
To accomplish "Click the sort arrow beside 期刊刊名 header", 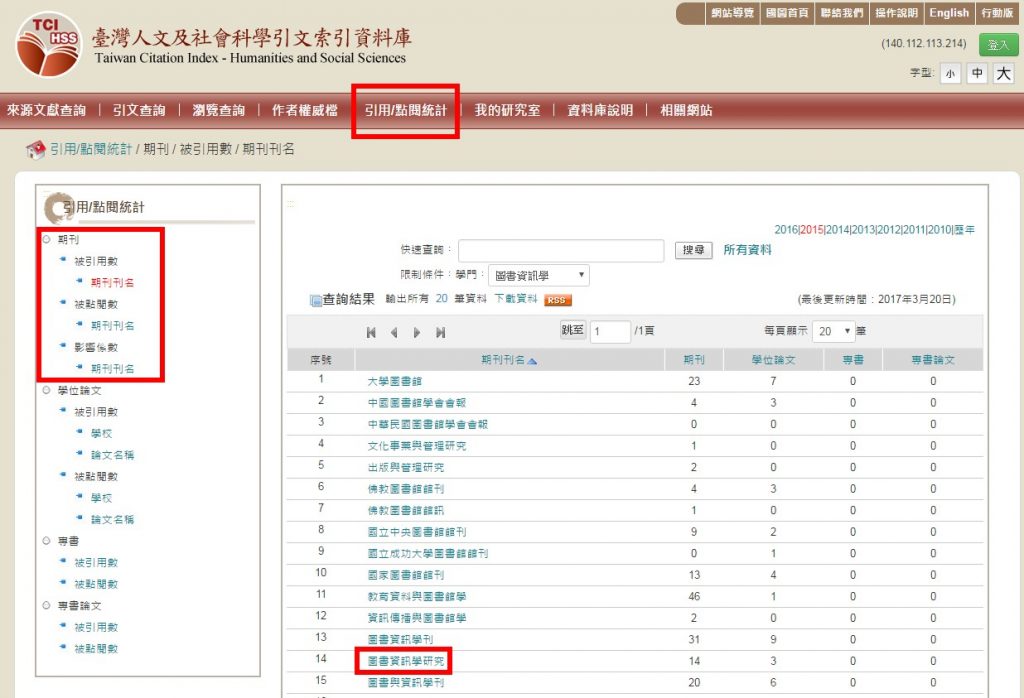I will (x=532, y=361).
